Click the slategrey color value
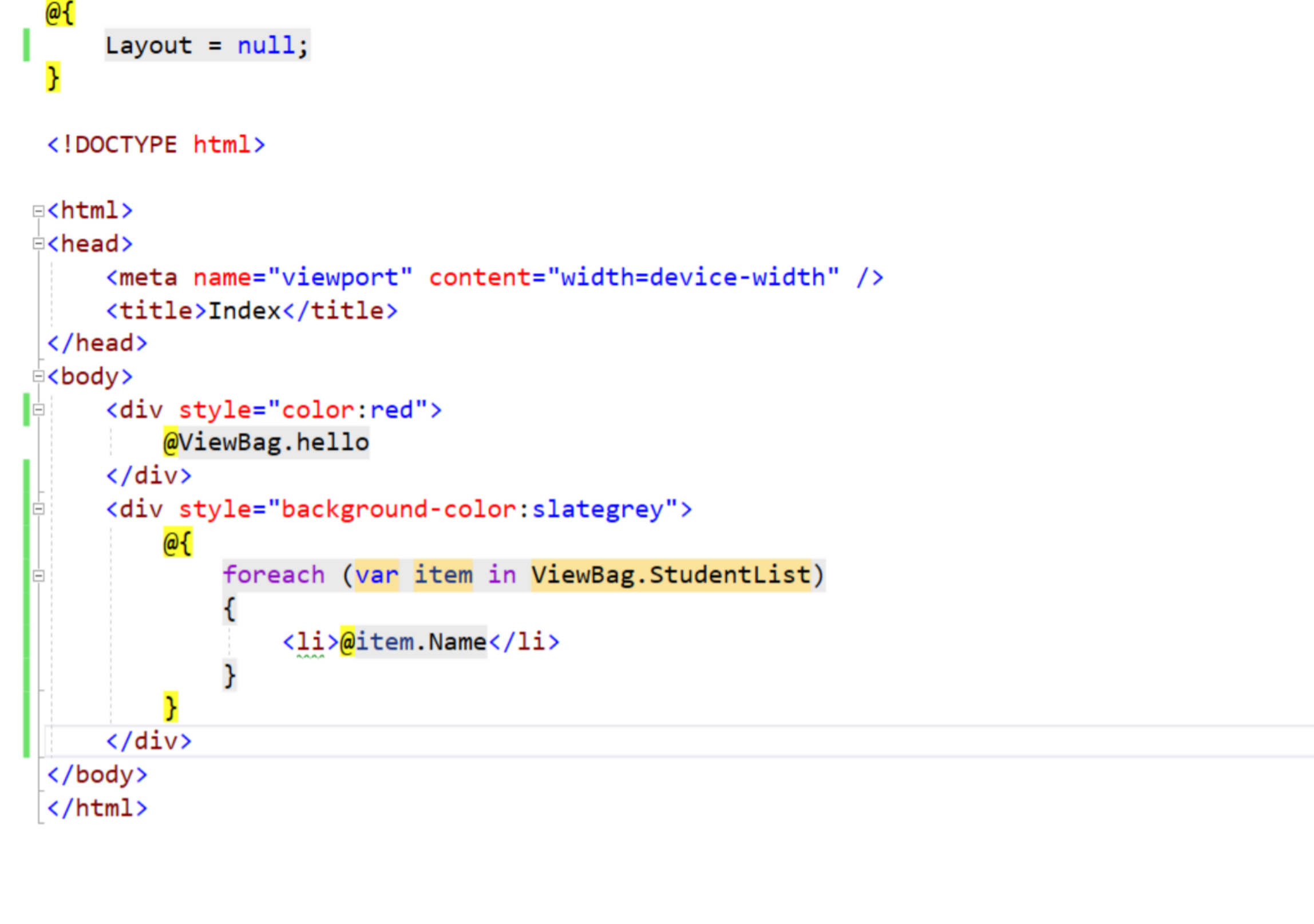Viewport: 1314px width, 924px height. click(x=597, y=509)
